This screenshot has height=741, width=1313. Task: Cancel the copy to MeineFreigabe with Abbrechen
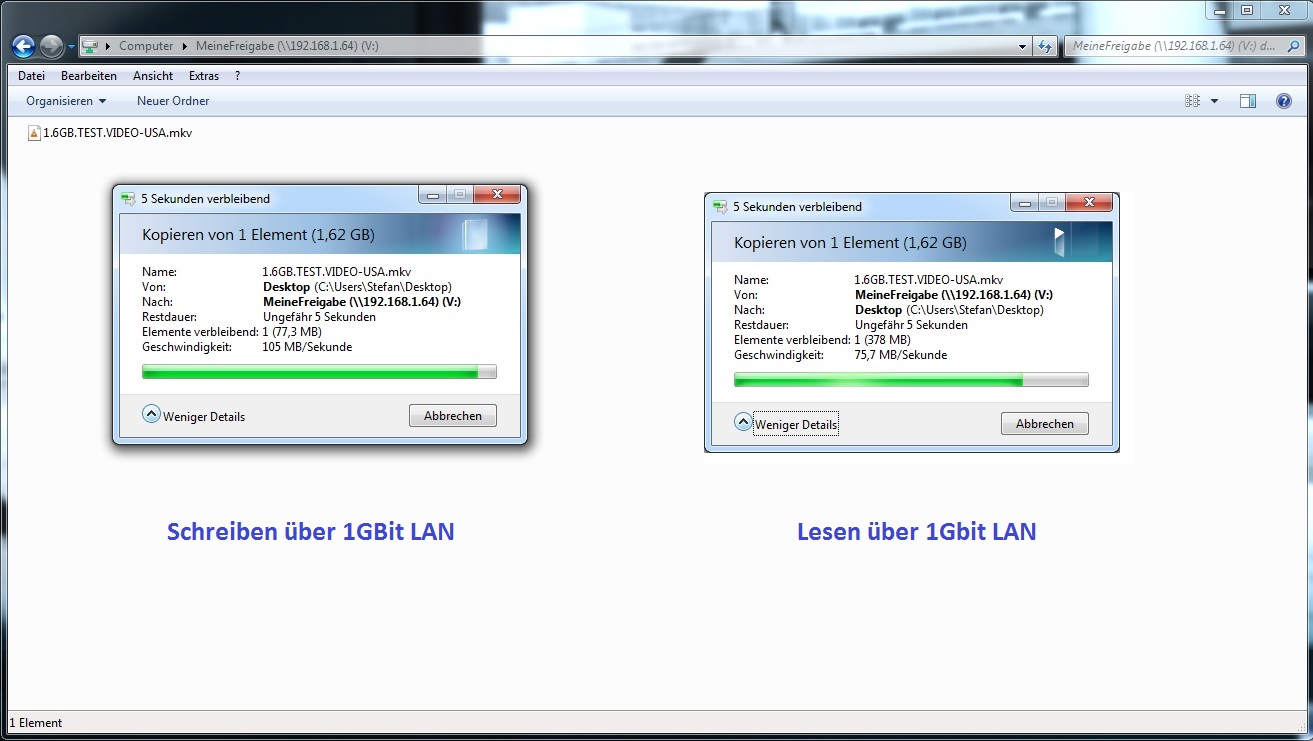(x=453, y=415)
